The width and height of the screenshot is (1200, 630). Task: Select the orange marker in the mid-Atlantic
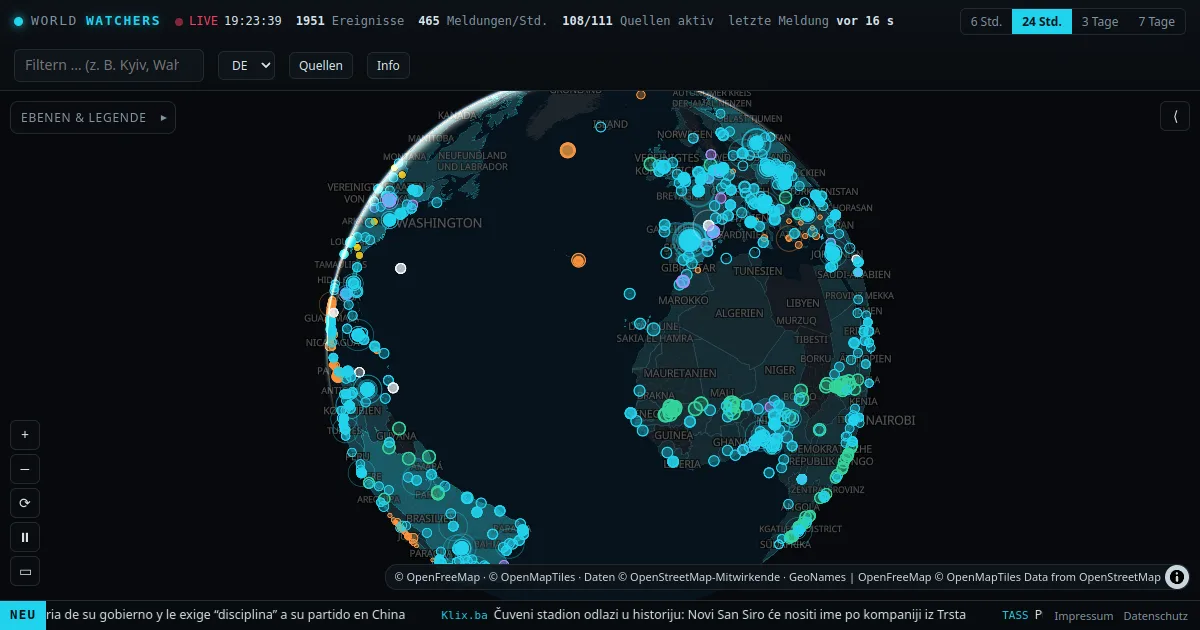[578, 260]
